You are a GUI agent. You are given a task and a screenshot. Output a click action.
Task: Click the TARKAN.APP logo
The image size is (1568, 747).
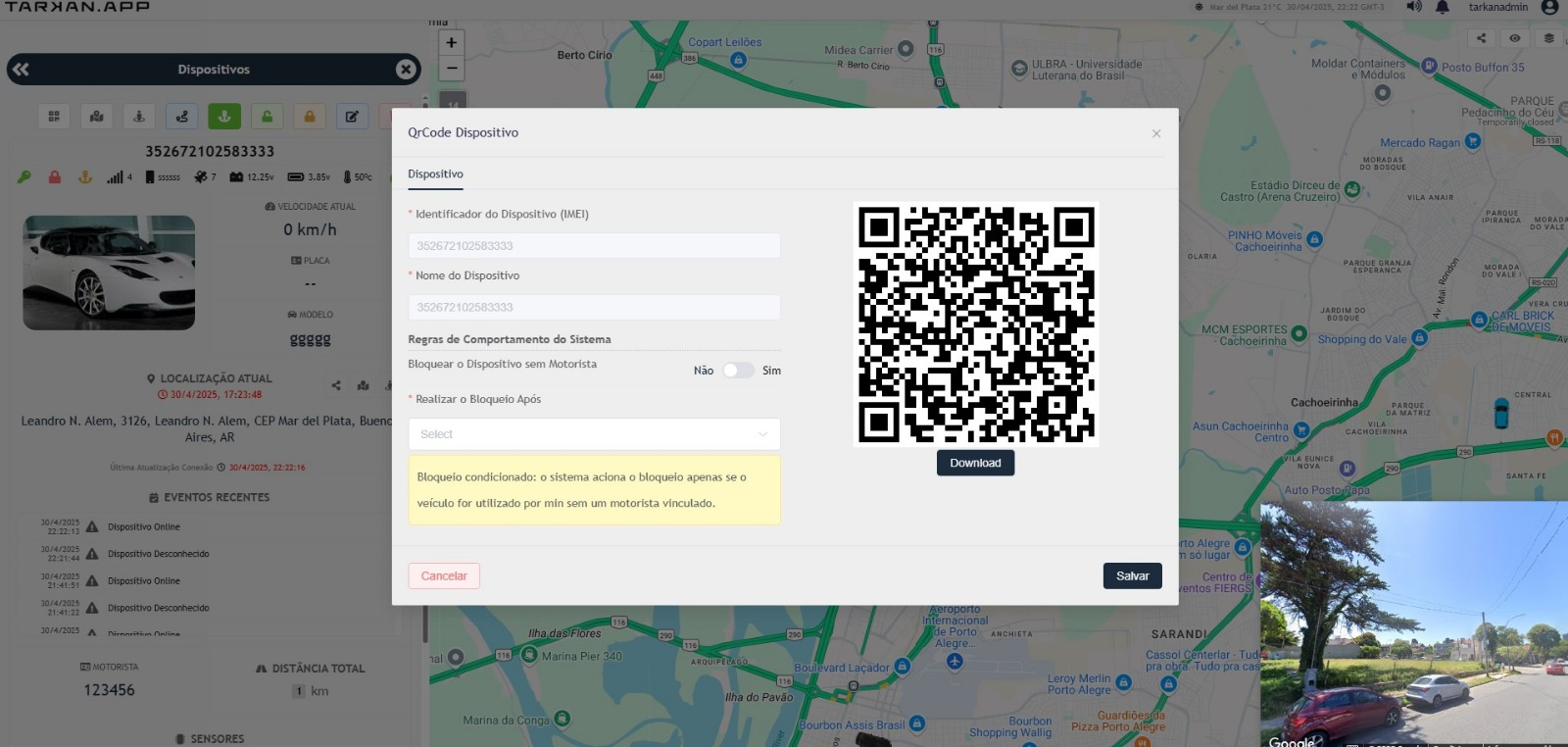tap(77, 7)
